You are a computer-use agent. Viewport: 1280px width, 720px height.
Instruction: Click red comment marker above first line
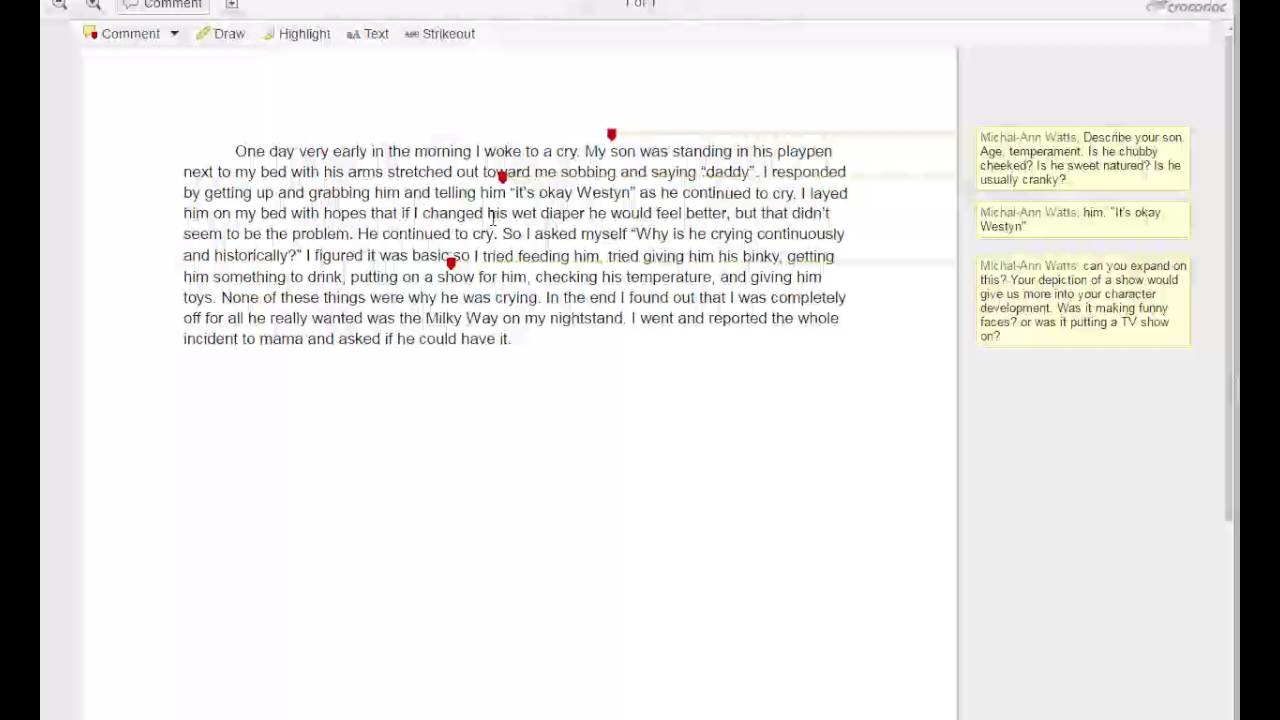pos(611,134)
